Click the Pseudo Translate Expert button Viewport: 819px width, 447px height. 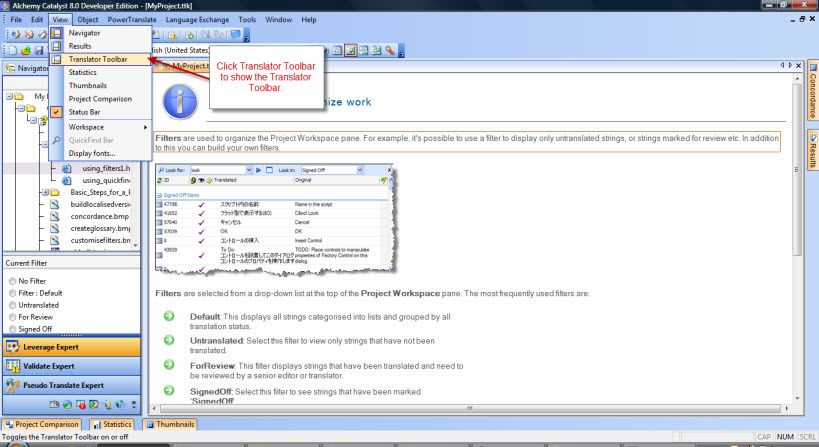pyautogui.click(x=72, y=385)
